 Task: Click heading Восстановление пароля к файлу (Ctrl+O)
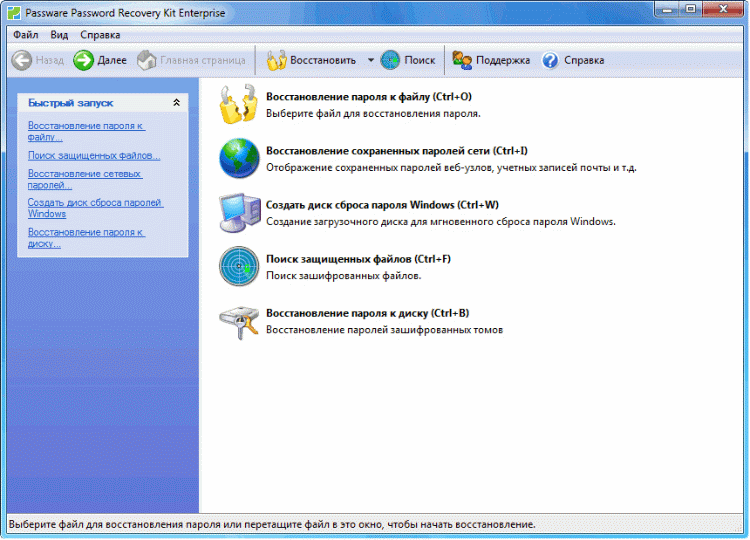click(x=369, y=97)
